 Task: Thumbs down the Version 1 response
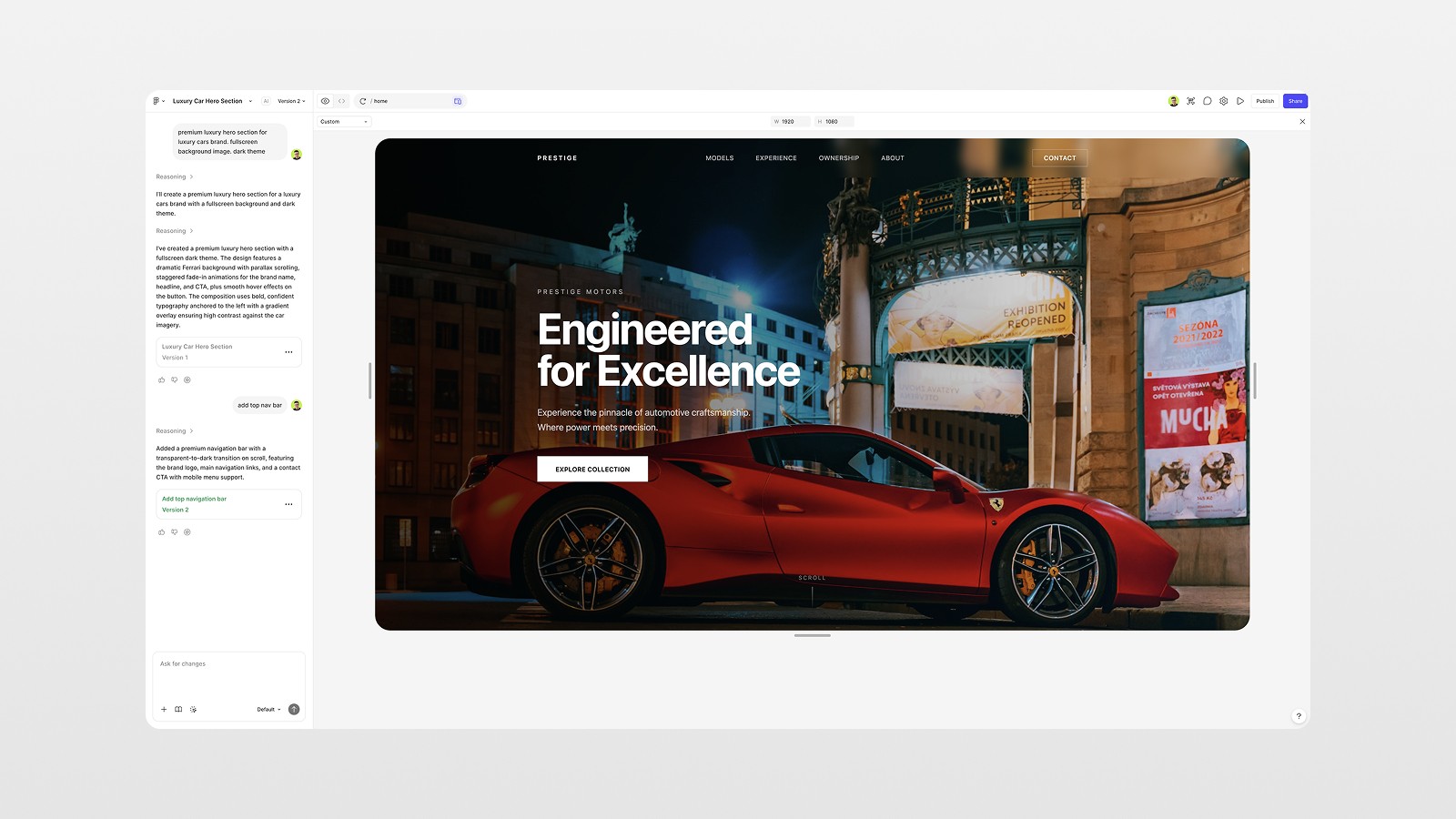coord(175,379)
